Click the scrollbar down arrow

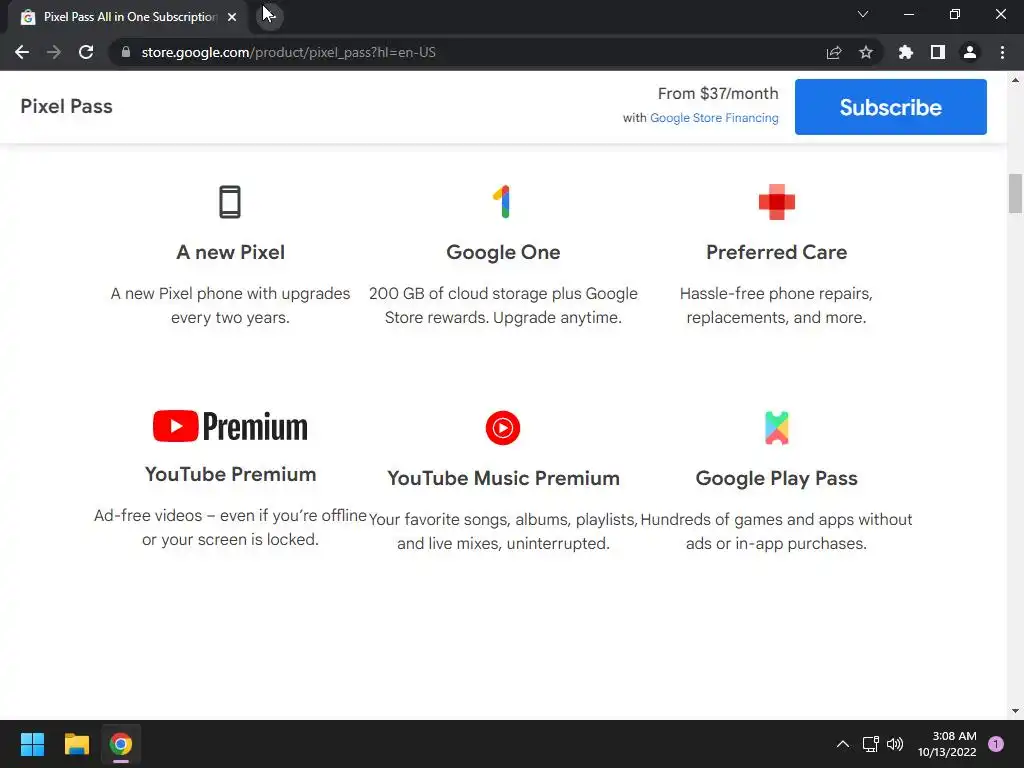pos(1015,711)
